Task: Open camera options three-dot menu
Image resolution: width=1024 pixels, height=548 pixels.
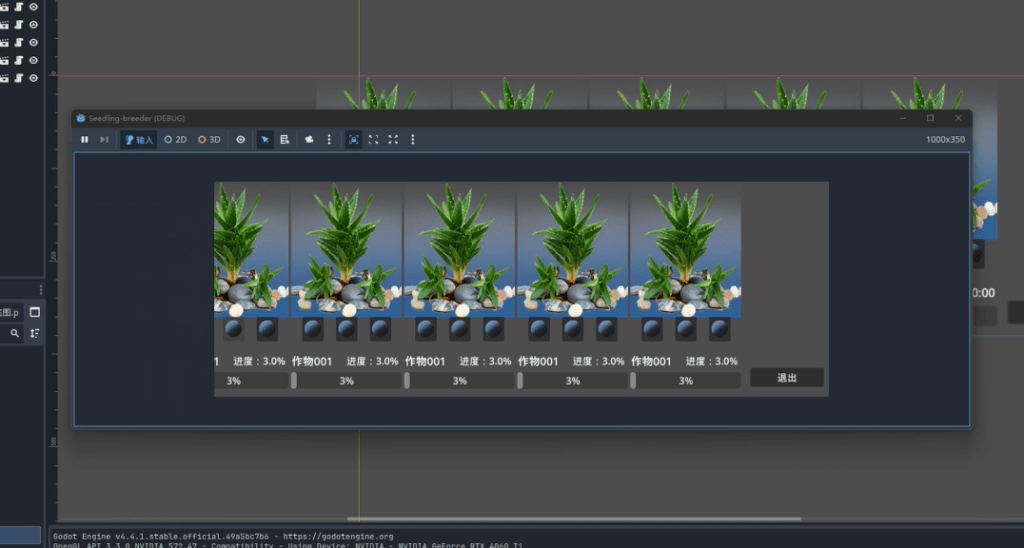Action: click(x=329, y=140)
